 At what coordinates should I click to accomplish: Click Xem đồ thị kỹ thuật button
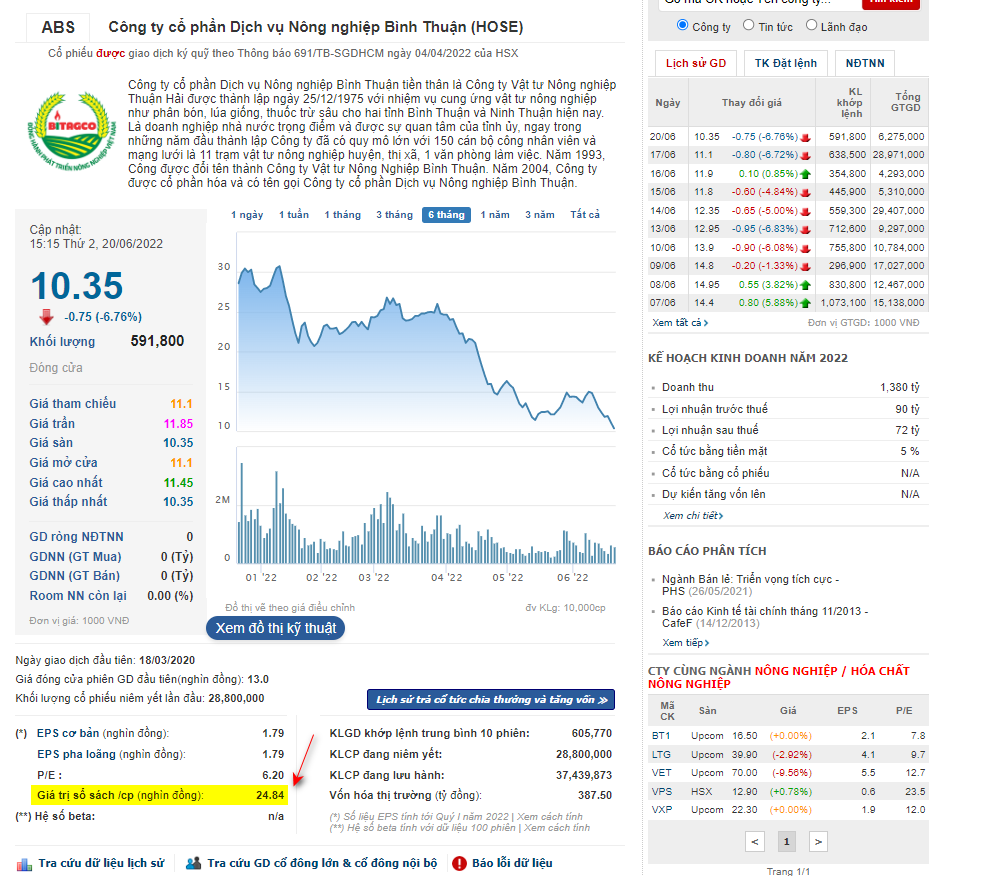275,628
